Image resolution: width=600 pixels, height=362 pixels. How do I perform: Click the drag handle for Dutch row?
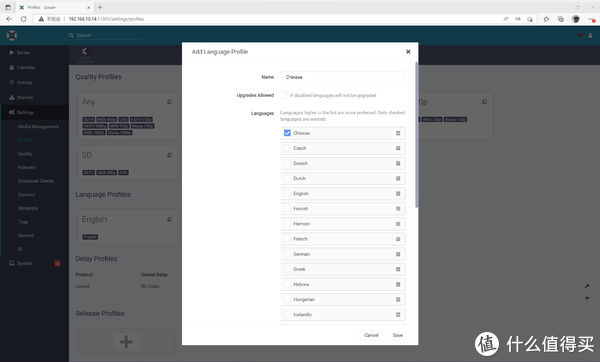coord(398,178)
